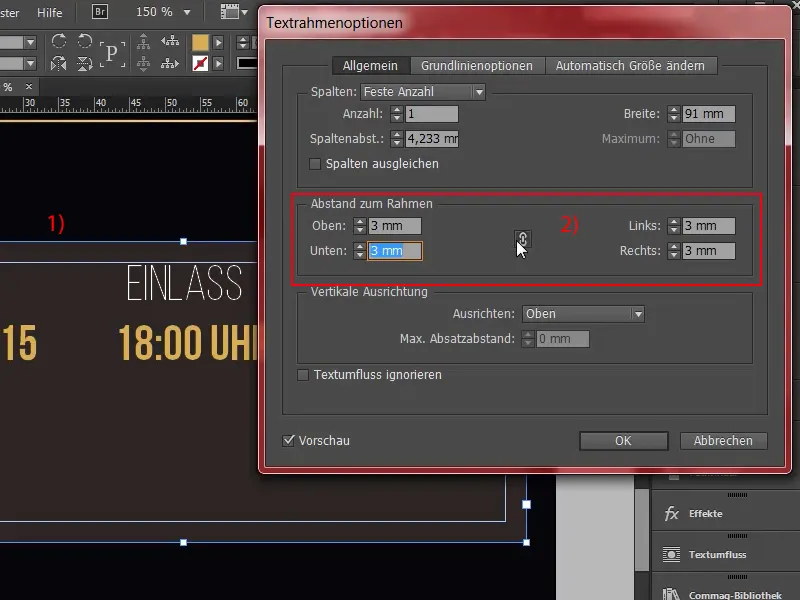Click the bottom right frame corner handle
The width and height of the screenshot is (800, 600).
tap(526, 542)
